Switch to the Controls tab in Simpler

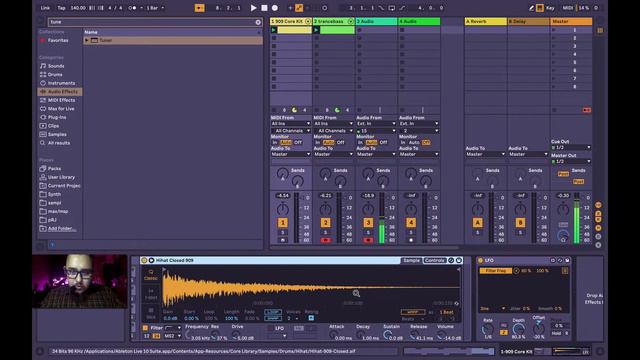coord(434,260)
